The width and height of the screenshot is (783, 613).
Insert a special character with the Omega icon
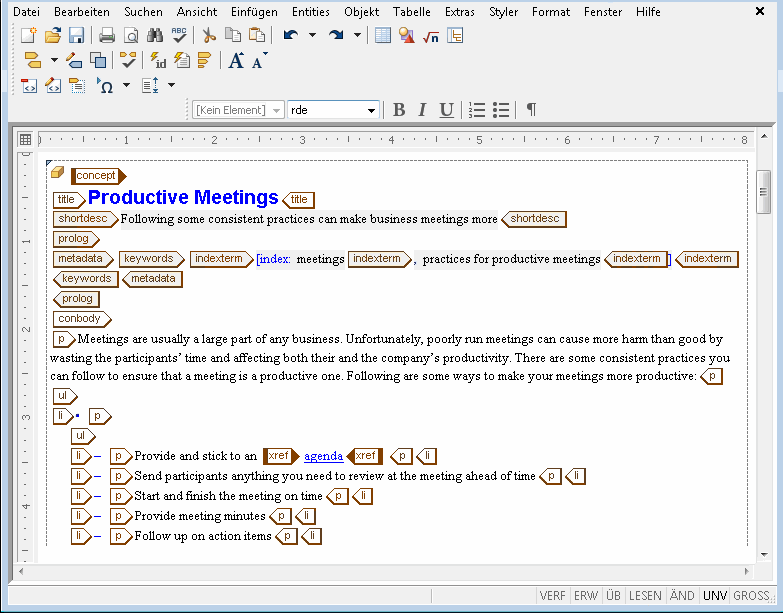(x=105, y=85)
